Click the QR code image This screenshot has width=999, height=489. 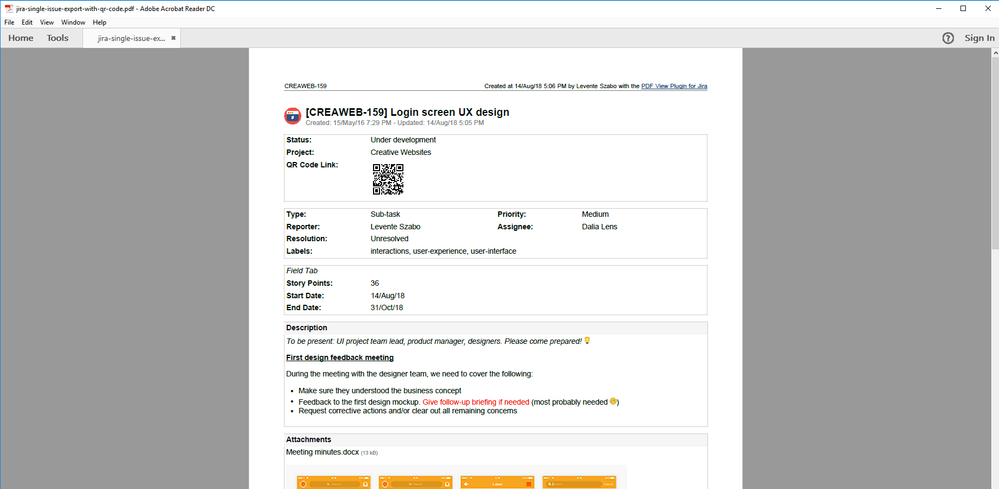(388, 180)
